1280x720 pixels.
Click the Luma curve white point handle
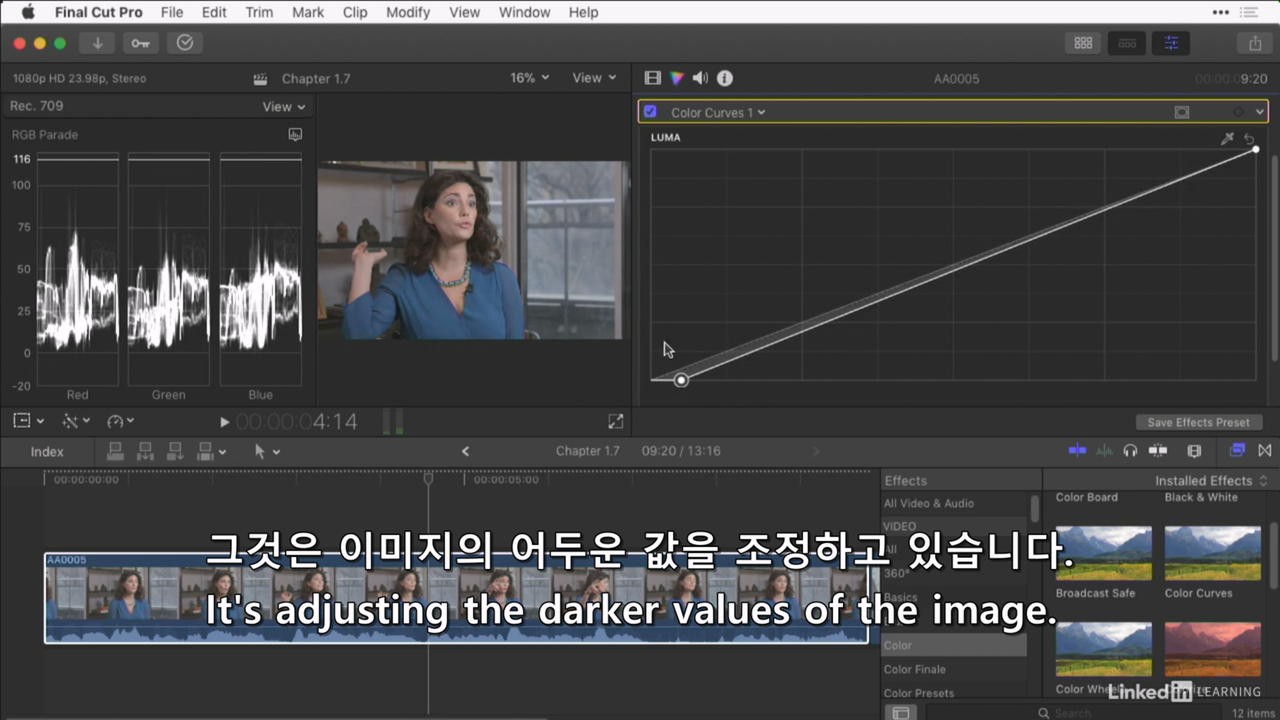[1256, 150]
